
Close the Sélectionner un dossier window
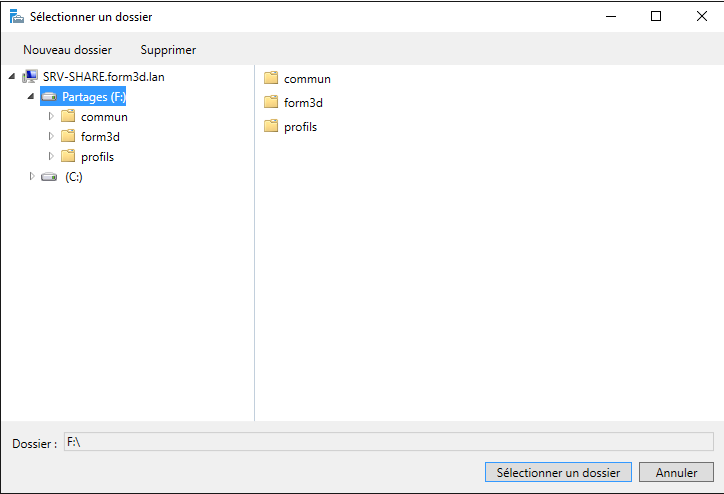(x=701, y=16)
